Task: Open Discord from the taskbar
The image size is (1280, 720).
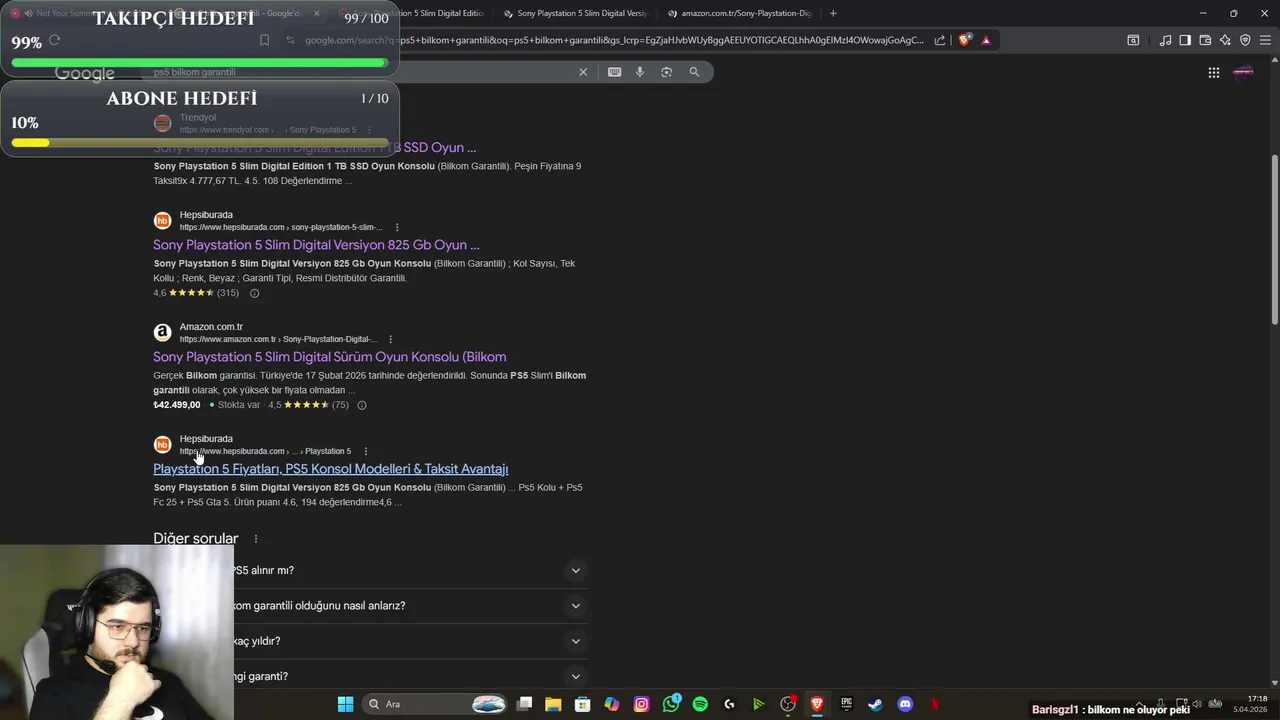Action: [x=905, y=704]
